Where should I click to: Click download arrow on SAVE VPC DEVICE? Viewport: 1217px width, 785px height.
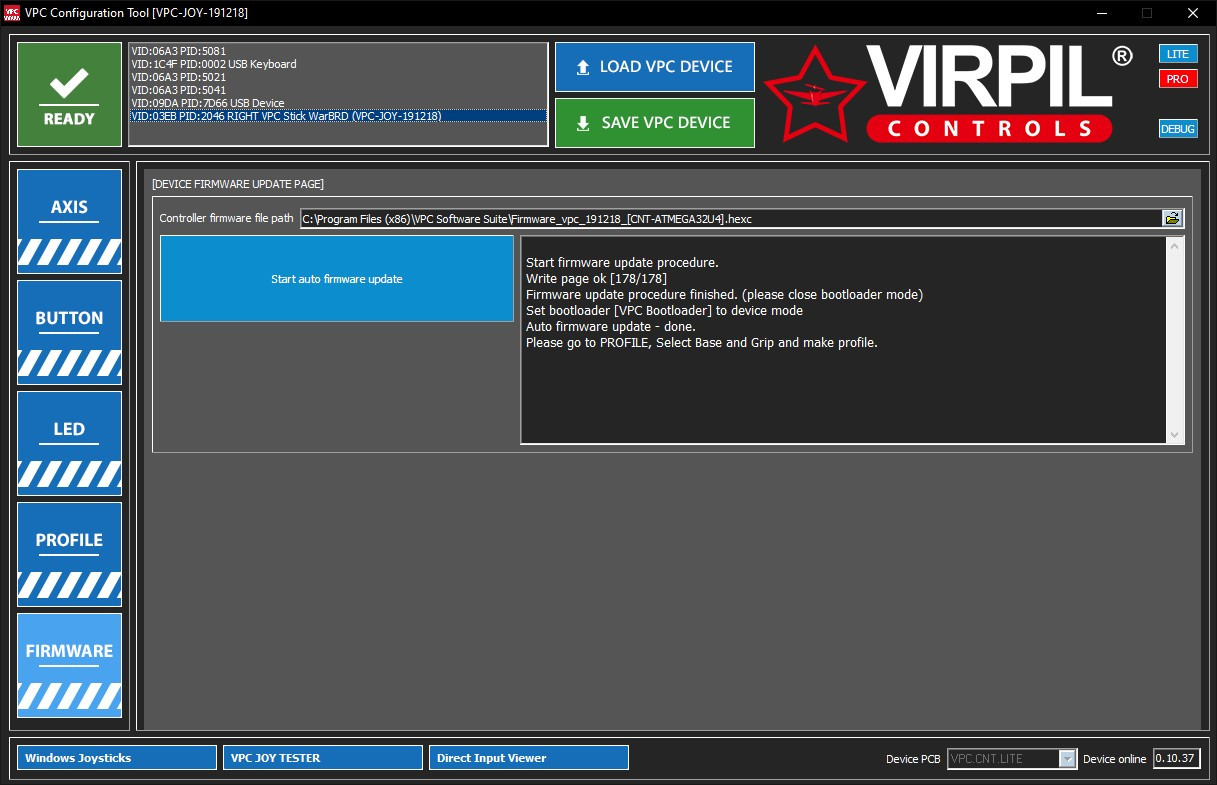[x=583, y=123]
